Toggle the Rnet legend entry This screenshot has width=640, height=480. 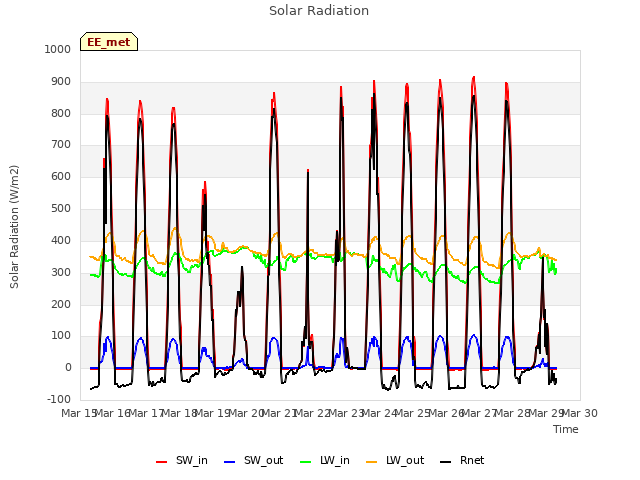pyautogui.click(x=462, y=461)
